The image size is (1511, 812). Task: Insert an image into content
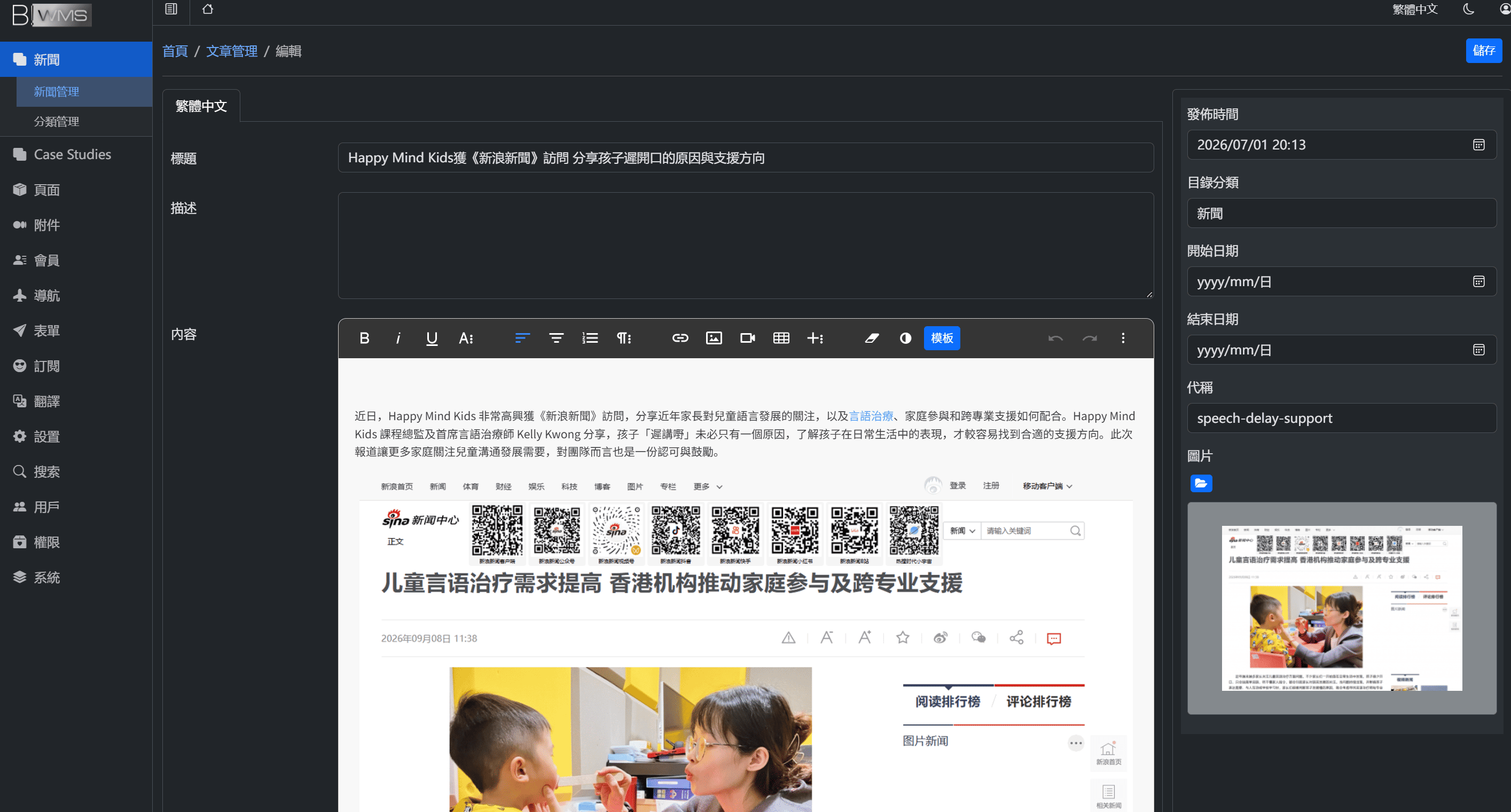pyautogui.click(x=714, y=338)
